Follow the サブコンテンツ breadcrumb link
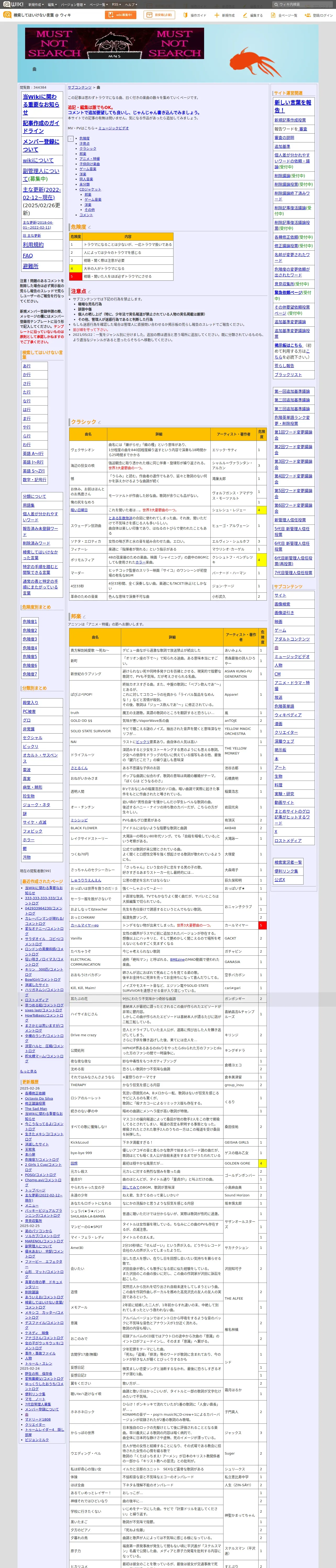Image resolution: width=336 pixels, height=1568 pixels. click(x=79, y=88)
